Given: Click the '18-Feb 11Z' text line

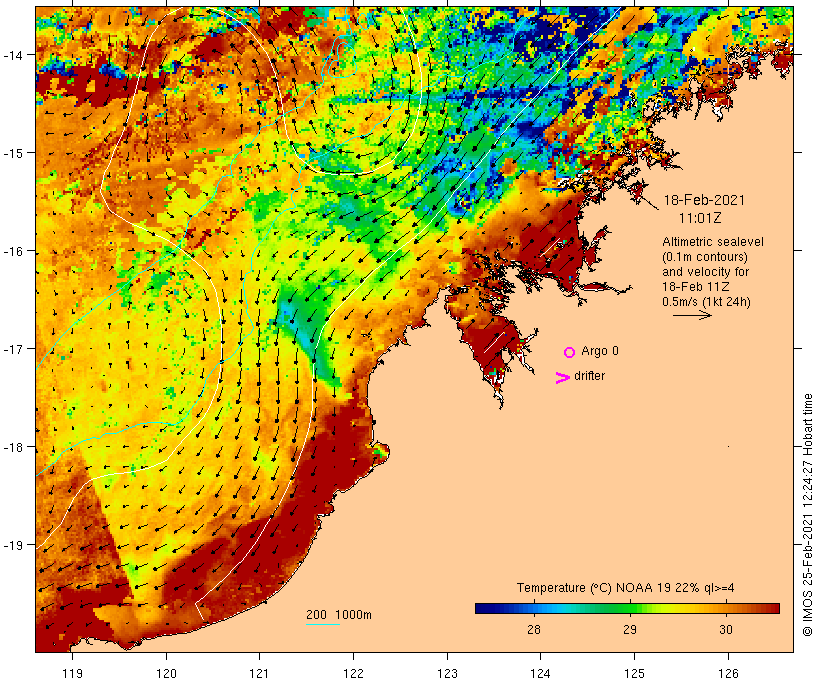Looking at the screenshot, I should coord(696,287).
